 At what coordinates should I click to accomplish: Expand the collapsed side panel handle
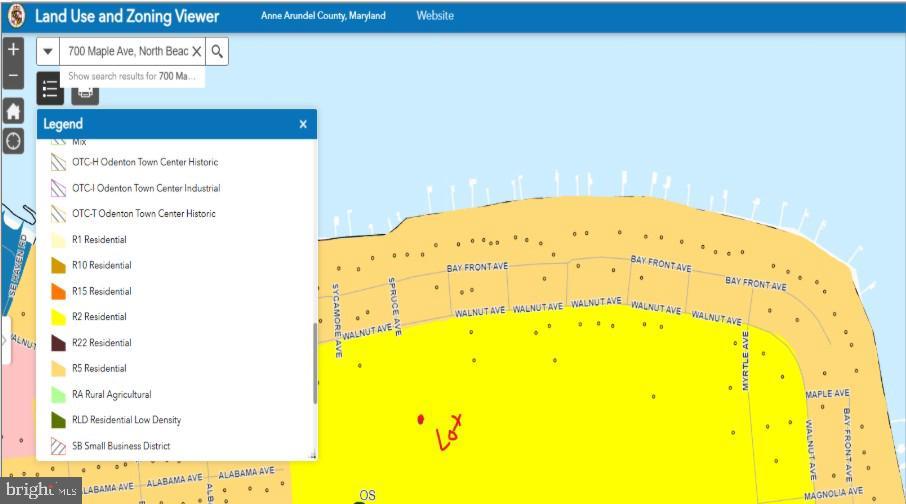[5, 340]
